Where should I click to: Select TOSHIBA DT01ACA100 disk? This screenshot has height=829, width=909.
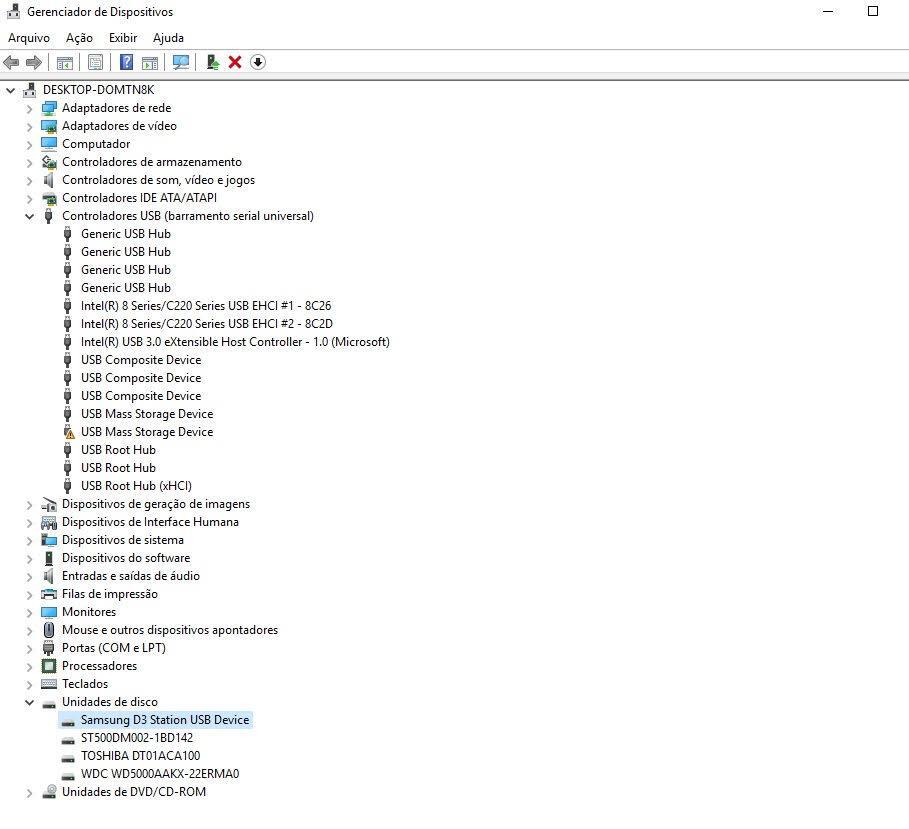(140, 755)
